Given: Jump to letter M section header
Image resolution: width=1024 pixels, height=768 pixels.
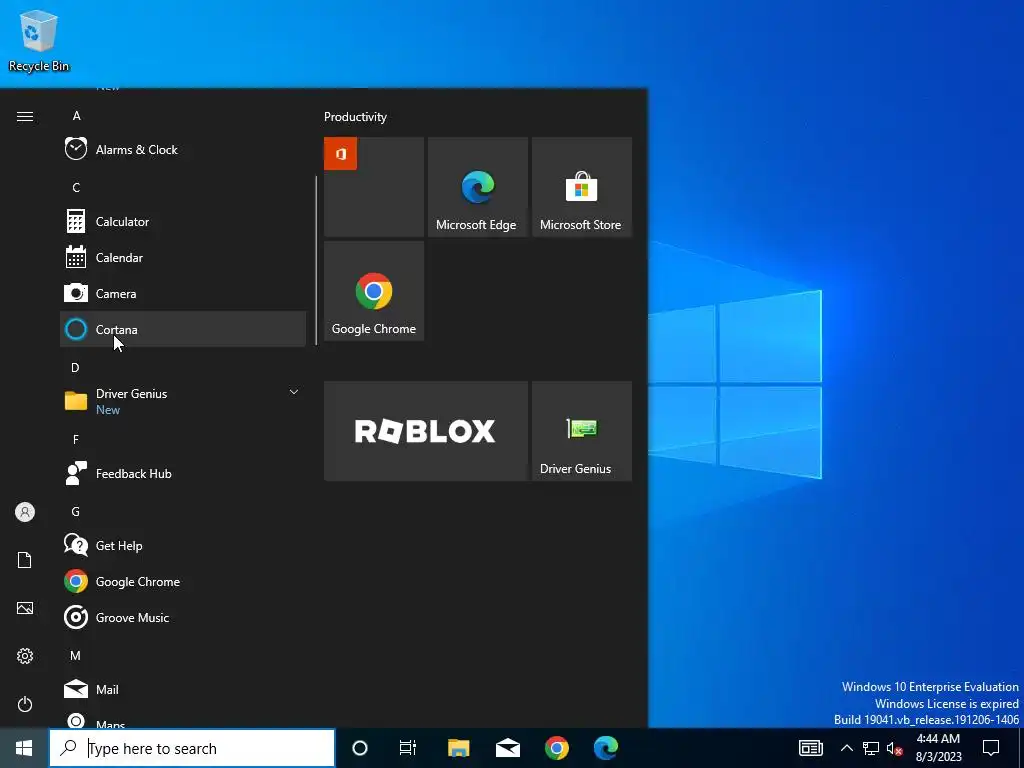Looking at the screenshot, I should (x=75, y=655).
